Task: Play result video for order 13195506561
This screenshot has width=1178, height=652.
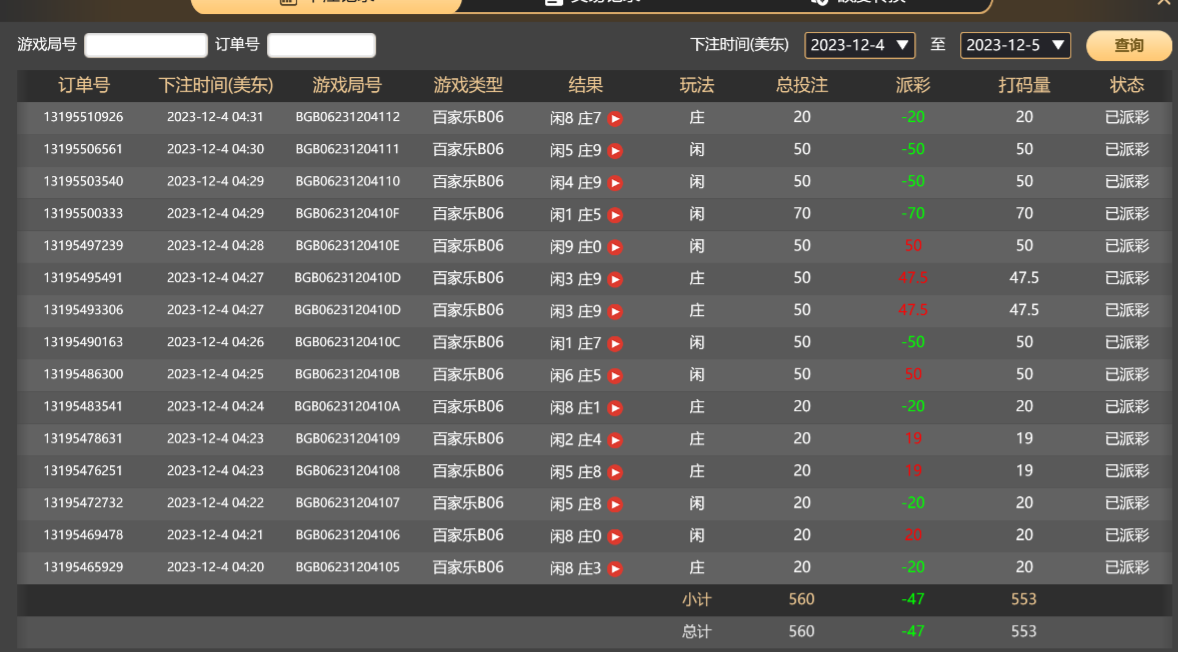Action: tap(615, 151)
